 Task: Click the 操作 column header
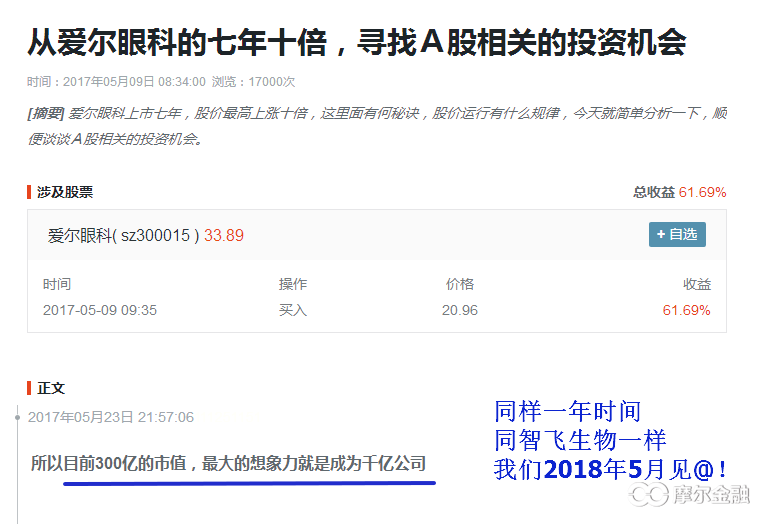pyautogui.click(x=293, y=284)
